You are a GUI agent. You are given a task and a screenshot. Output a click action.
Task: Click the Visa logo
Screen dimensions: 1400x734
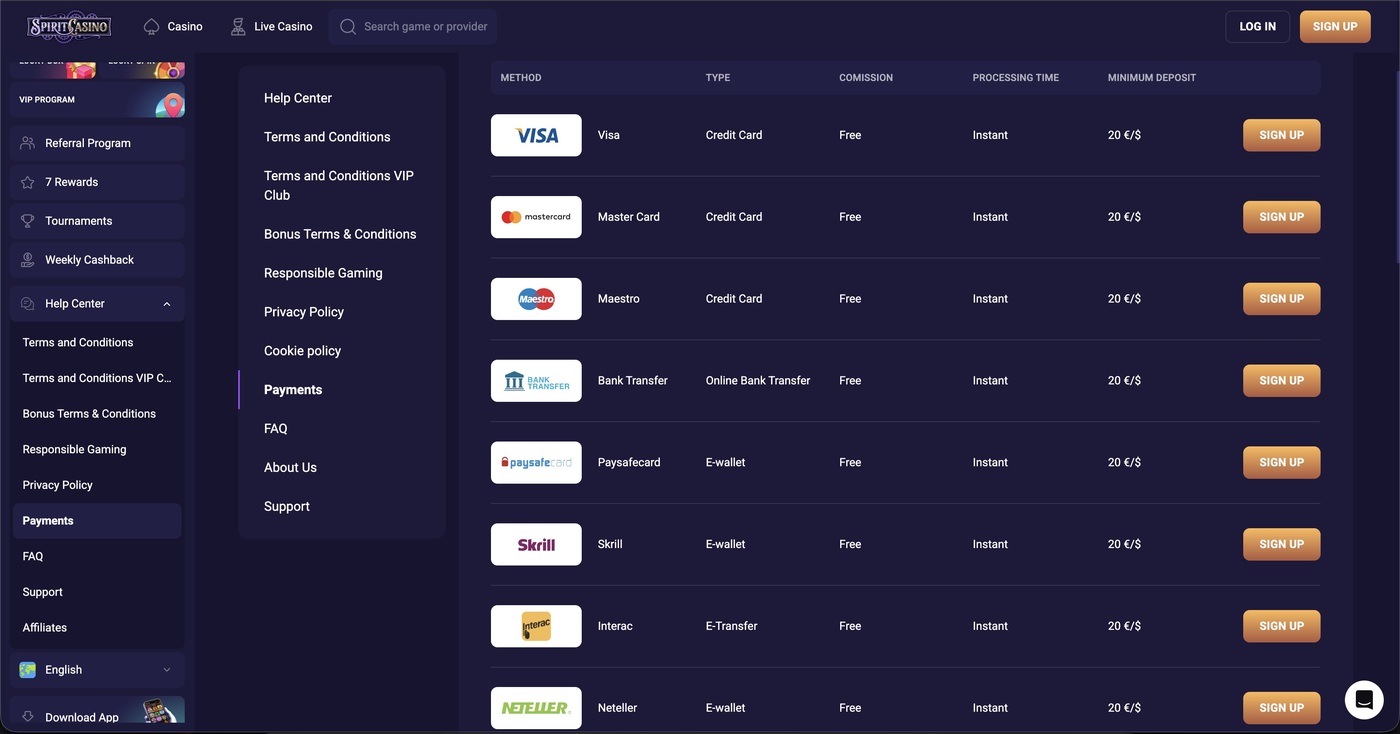pos(536,135)
